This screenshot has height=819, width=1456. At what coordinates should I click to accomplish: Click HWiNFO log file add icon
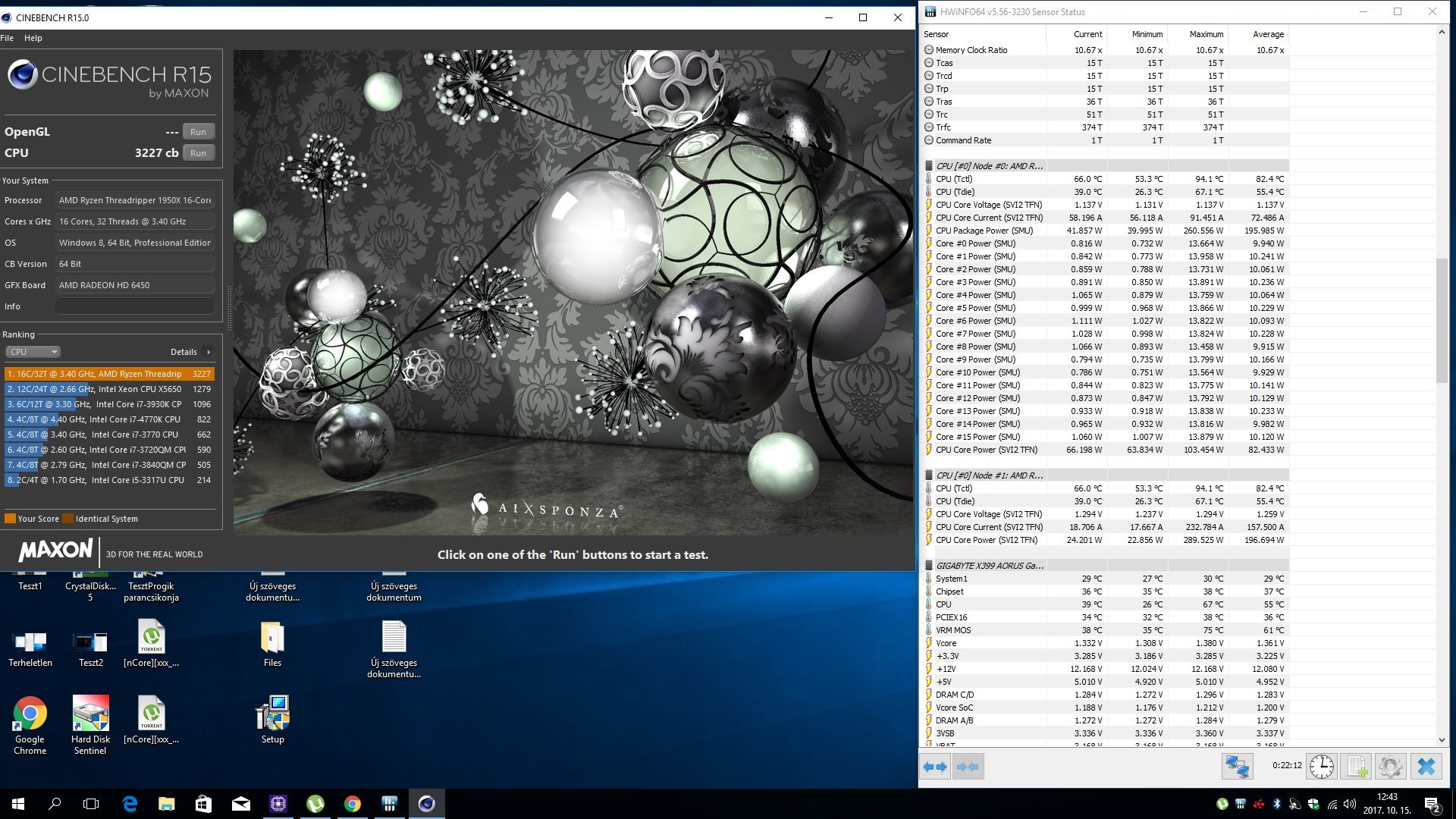click(1355, 767)
